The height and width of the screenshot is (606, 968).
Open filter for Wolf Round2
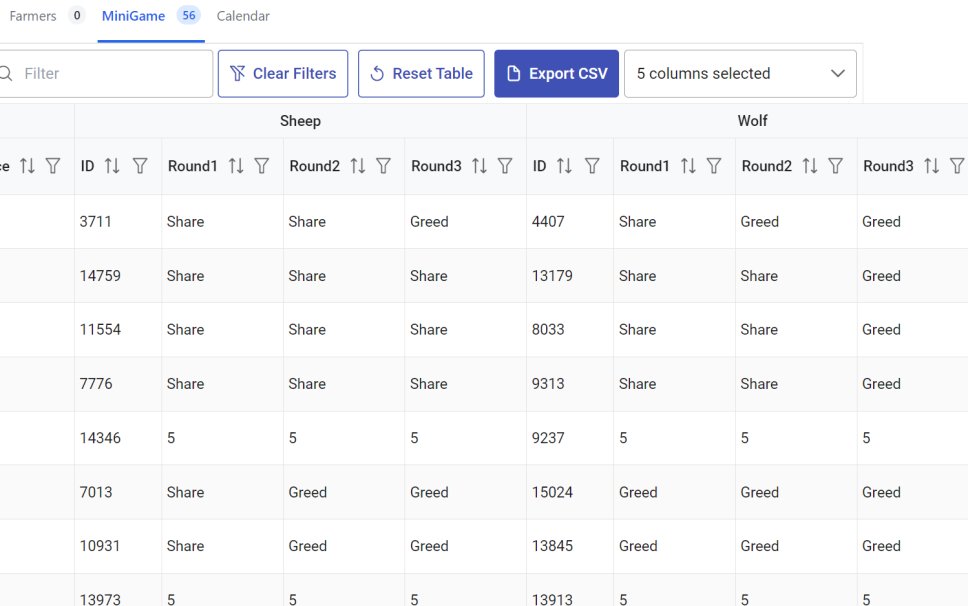coord(835,166)
